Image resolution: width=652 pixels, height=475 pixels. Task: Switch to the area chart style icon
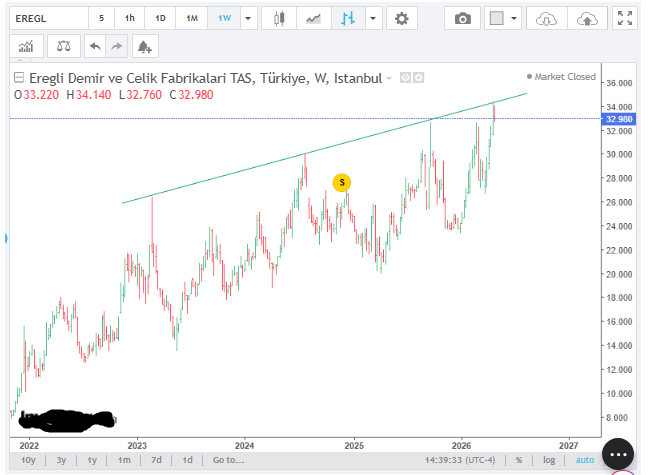314,18
